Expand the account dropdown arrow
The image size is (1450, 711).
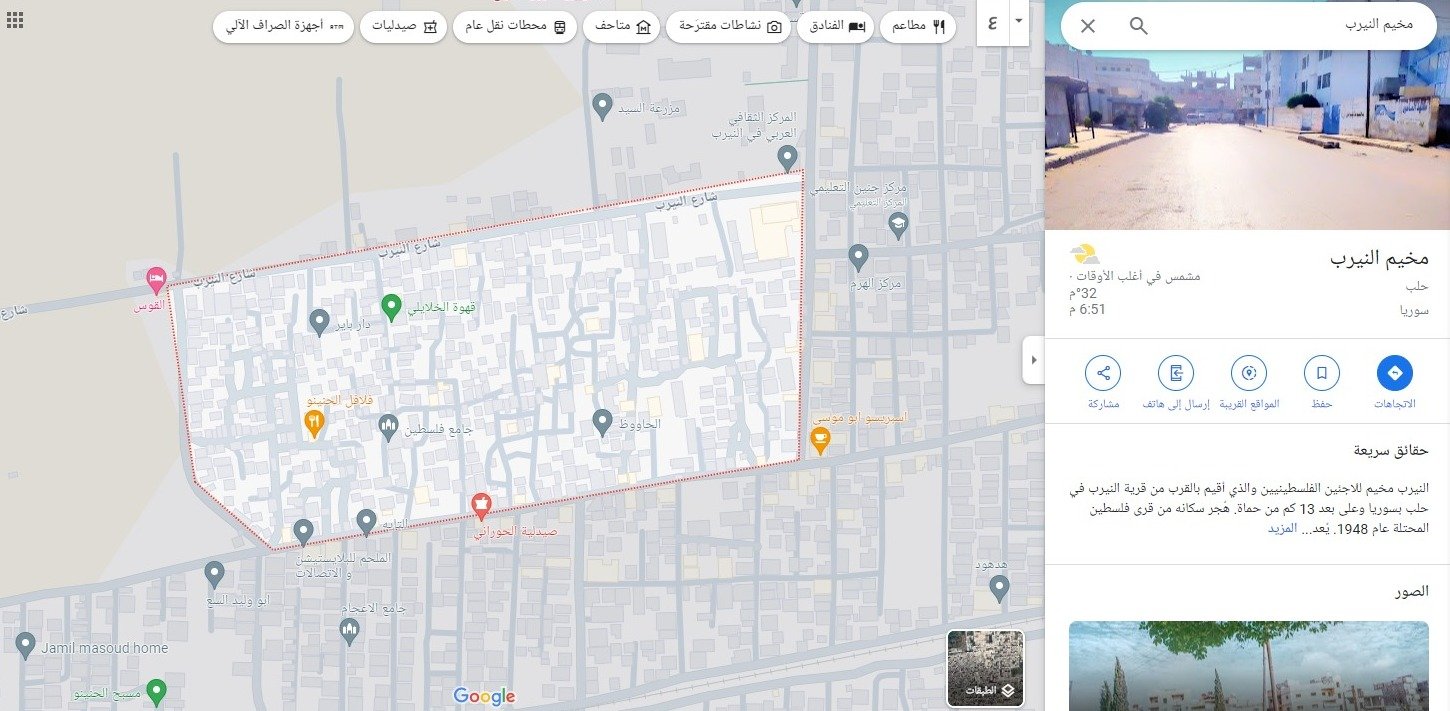click(x=1018, y=21)
